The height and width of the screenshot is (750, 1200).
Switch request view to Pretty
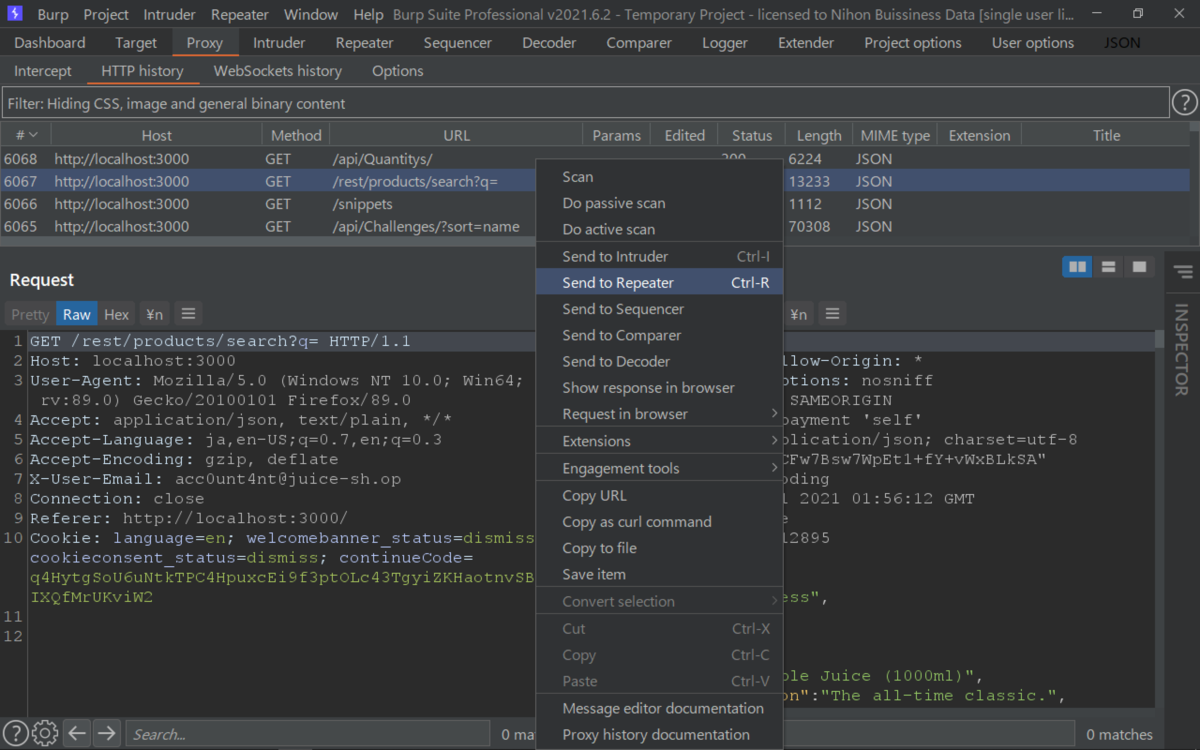[30, 314]
